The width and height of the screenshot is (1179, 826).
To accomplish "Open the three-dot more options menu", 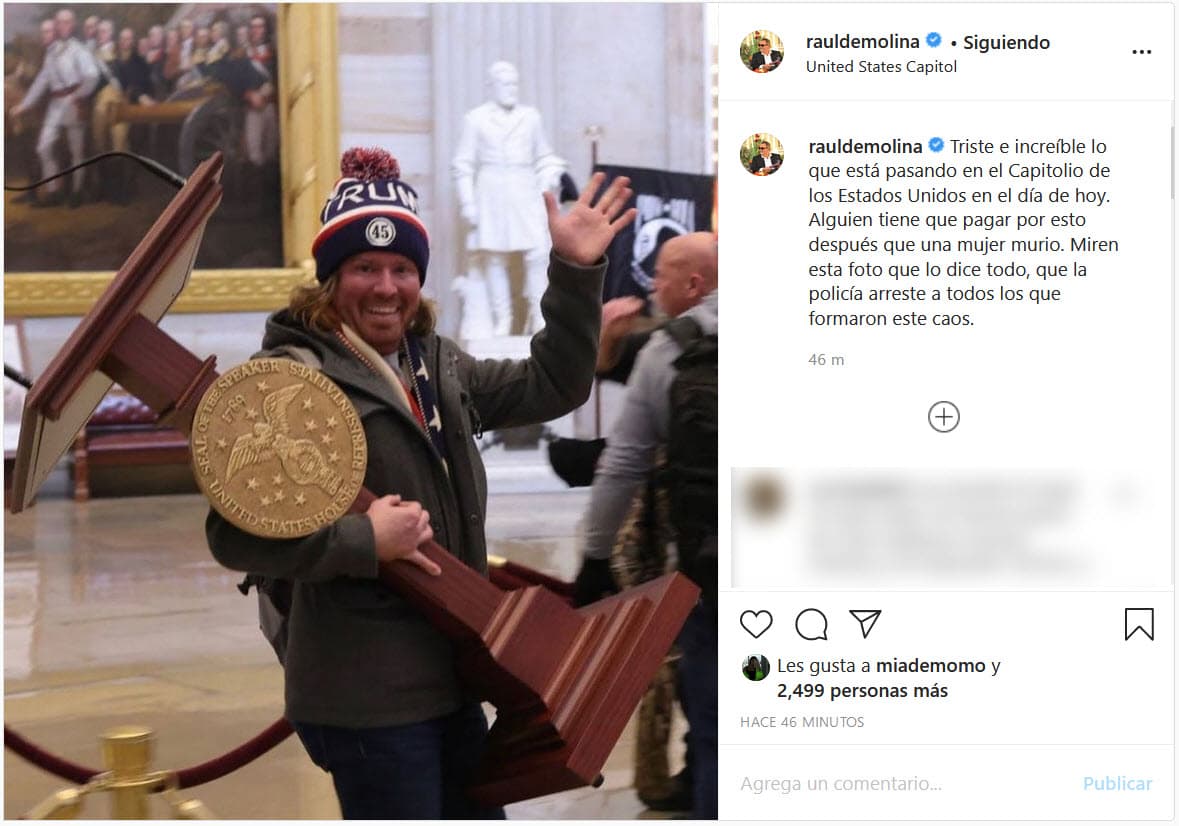I will (1141, 52).
